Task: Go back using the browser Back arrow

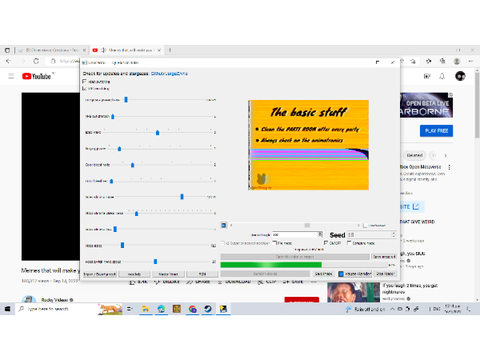Action: pos(9,61)
